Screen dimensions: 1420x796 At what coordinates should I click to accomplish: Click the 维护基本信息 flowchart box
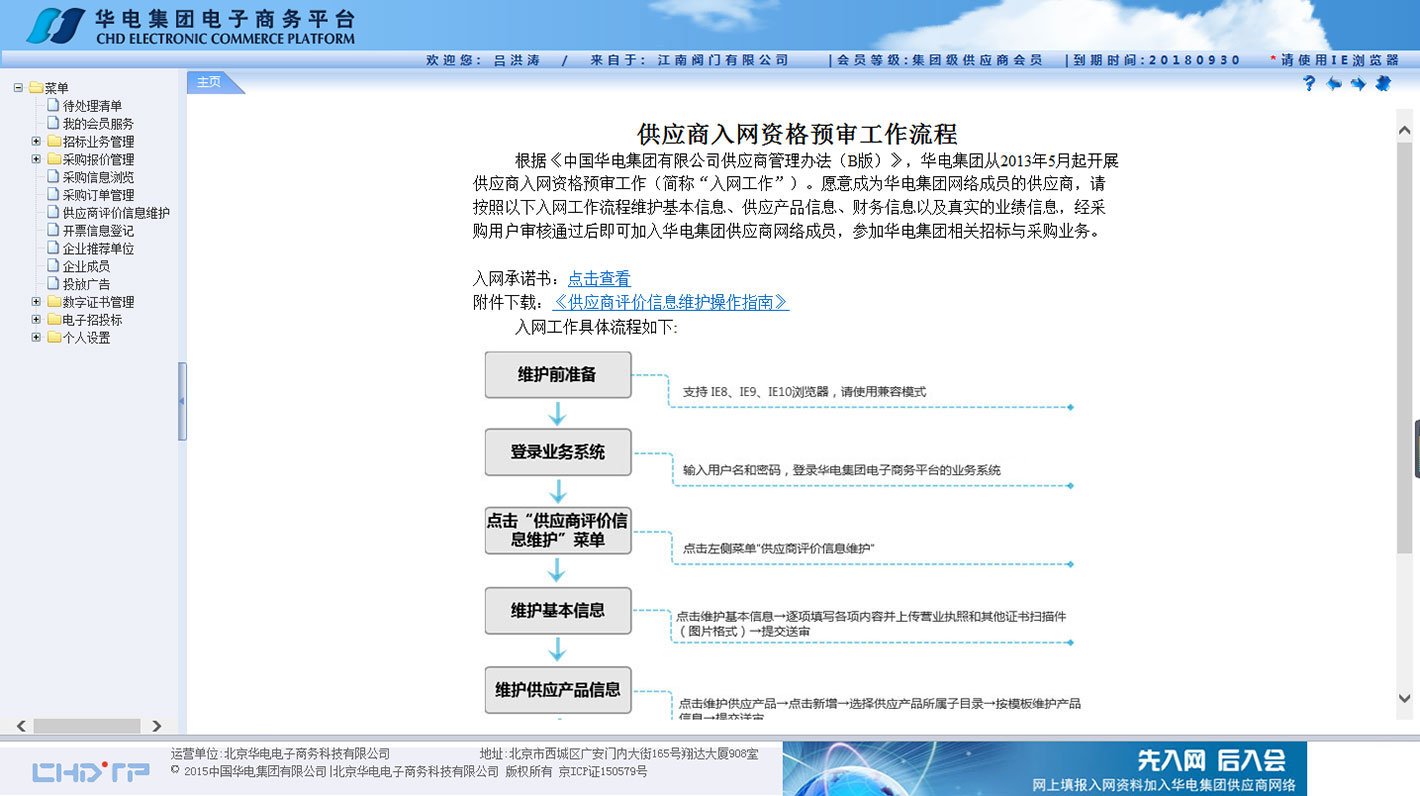[558, 610]
